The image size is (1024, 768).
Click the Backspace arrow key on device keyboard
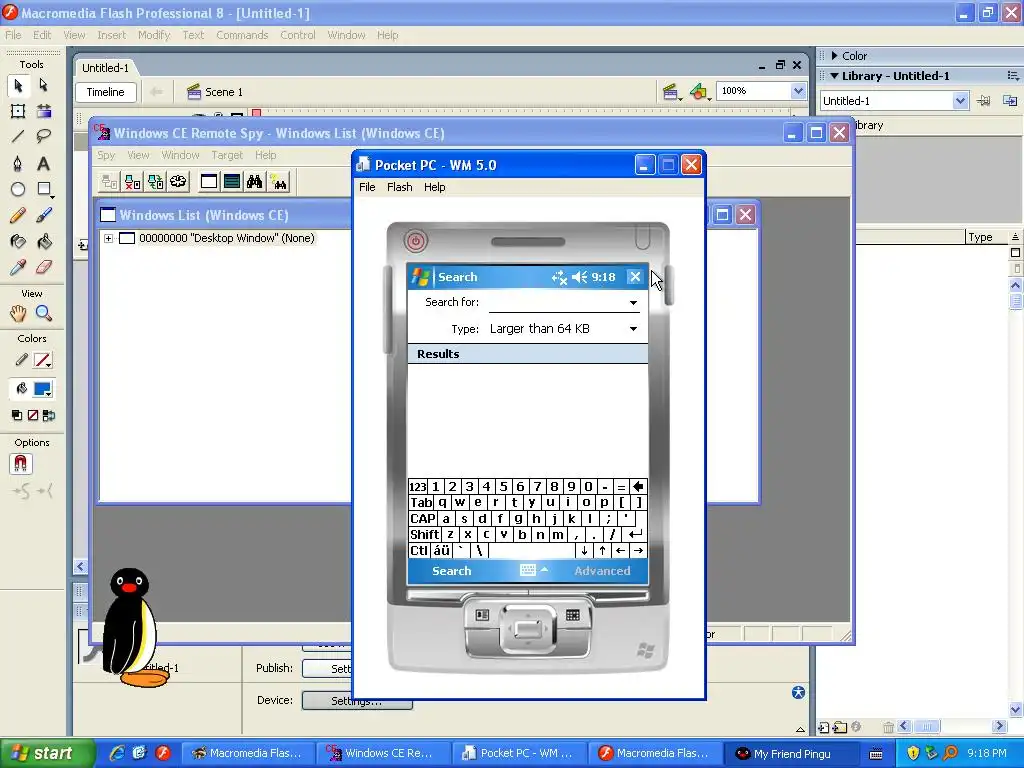coord(638,487)
